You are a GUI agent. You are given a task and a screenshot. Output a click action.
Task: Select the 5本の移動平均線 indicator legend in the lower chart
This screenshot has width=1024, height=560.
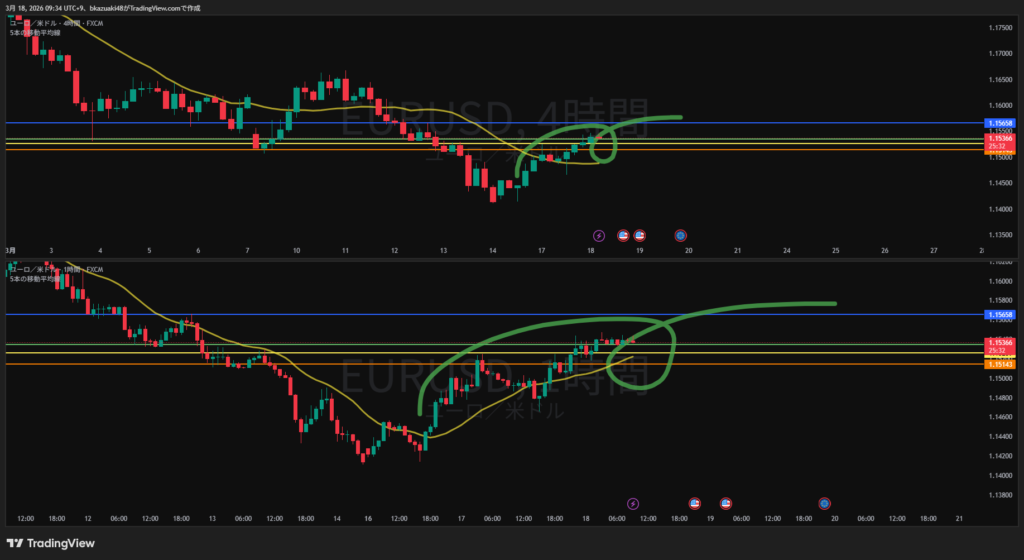point(34,279)
